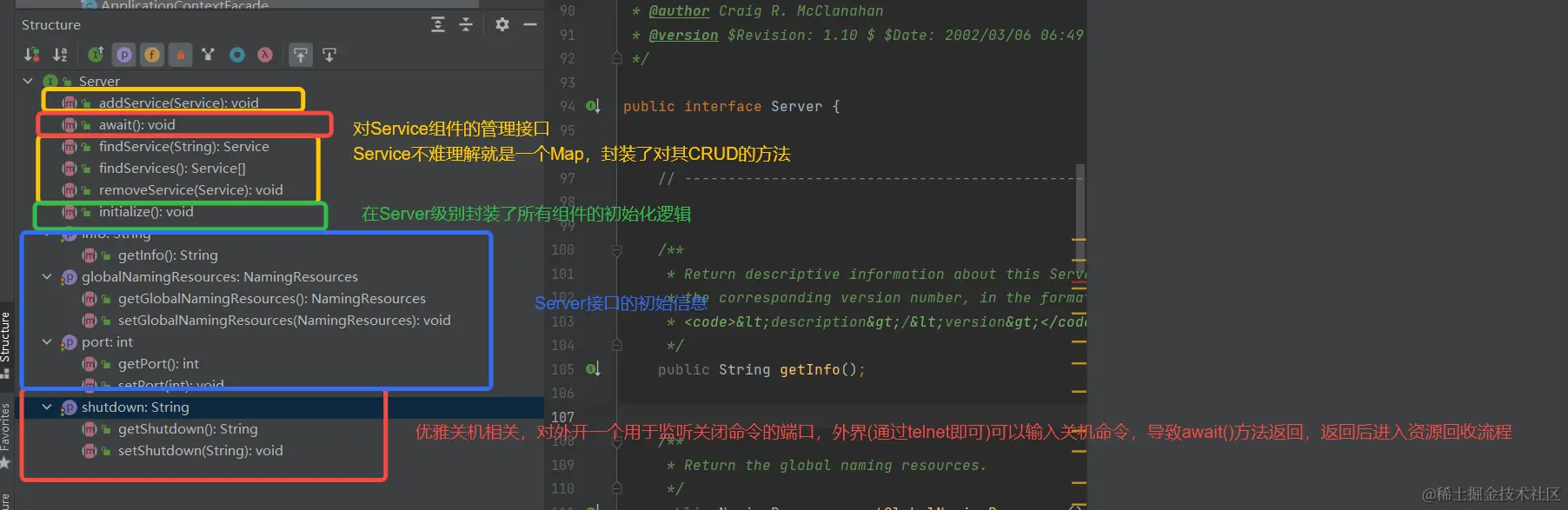Toggle Sort Alphabetically in Structure toolbar
The image size is (1568, 510).
coord(60,55)
